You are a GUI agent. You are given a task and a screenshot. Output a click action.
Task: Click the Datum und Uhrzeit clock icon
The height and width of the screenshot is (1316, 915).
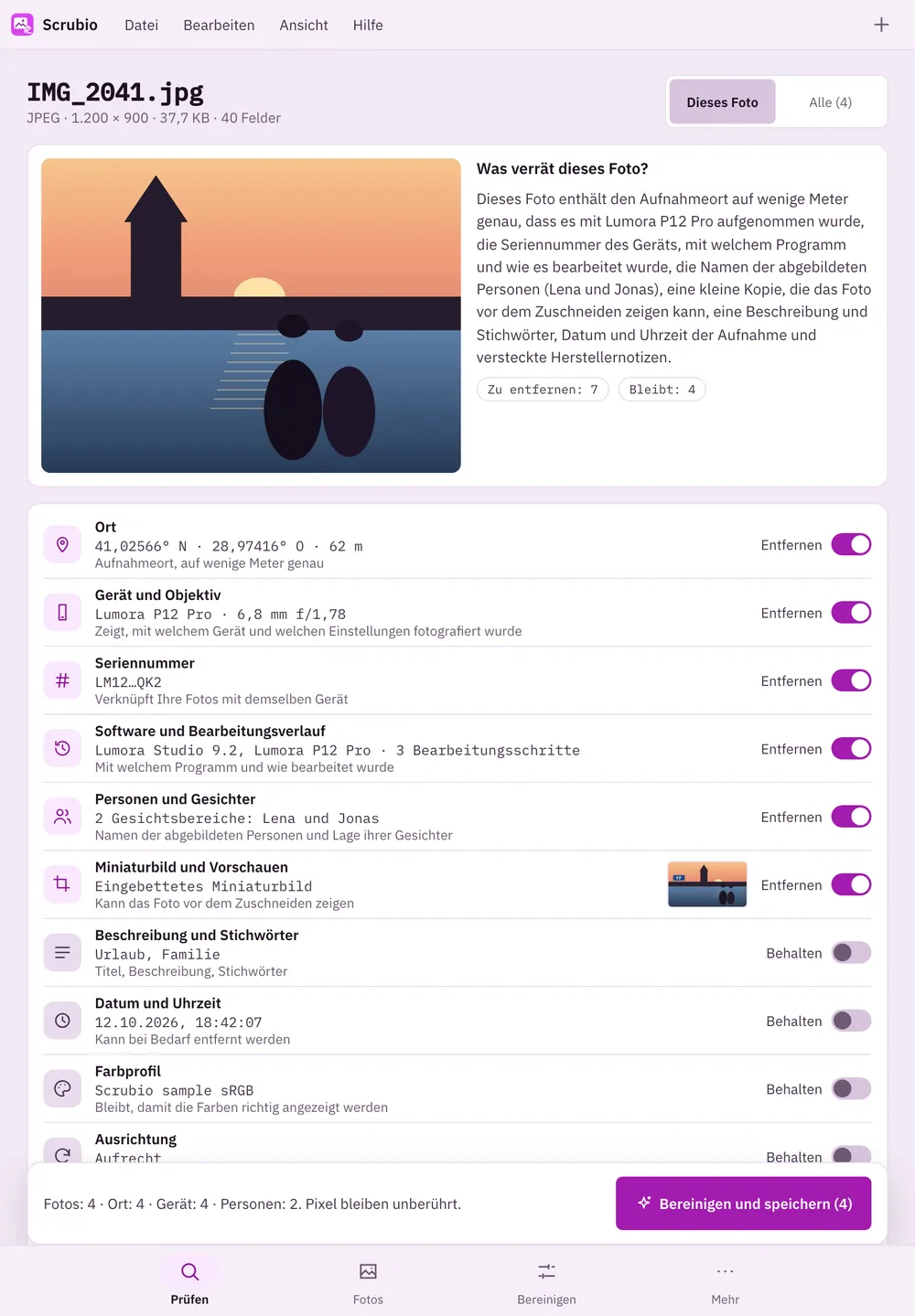62,1021
